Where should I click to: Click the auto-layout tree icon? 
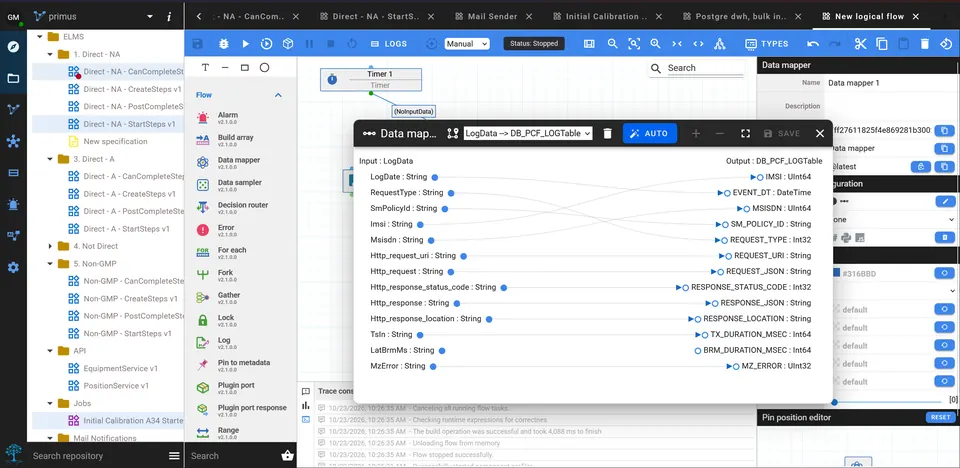click(719, 44)
